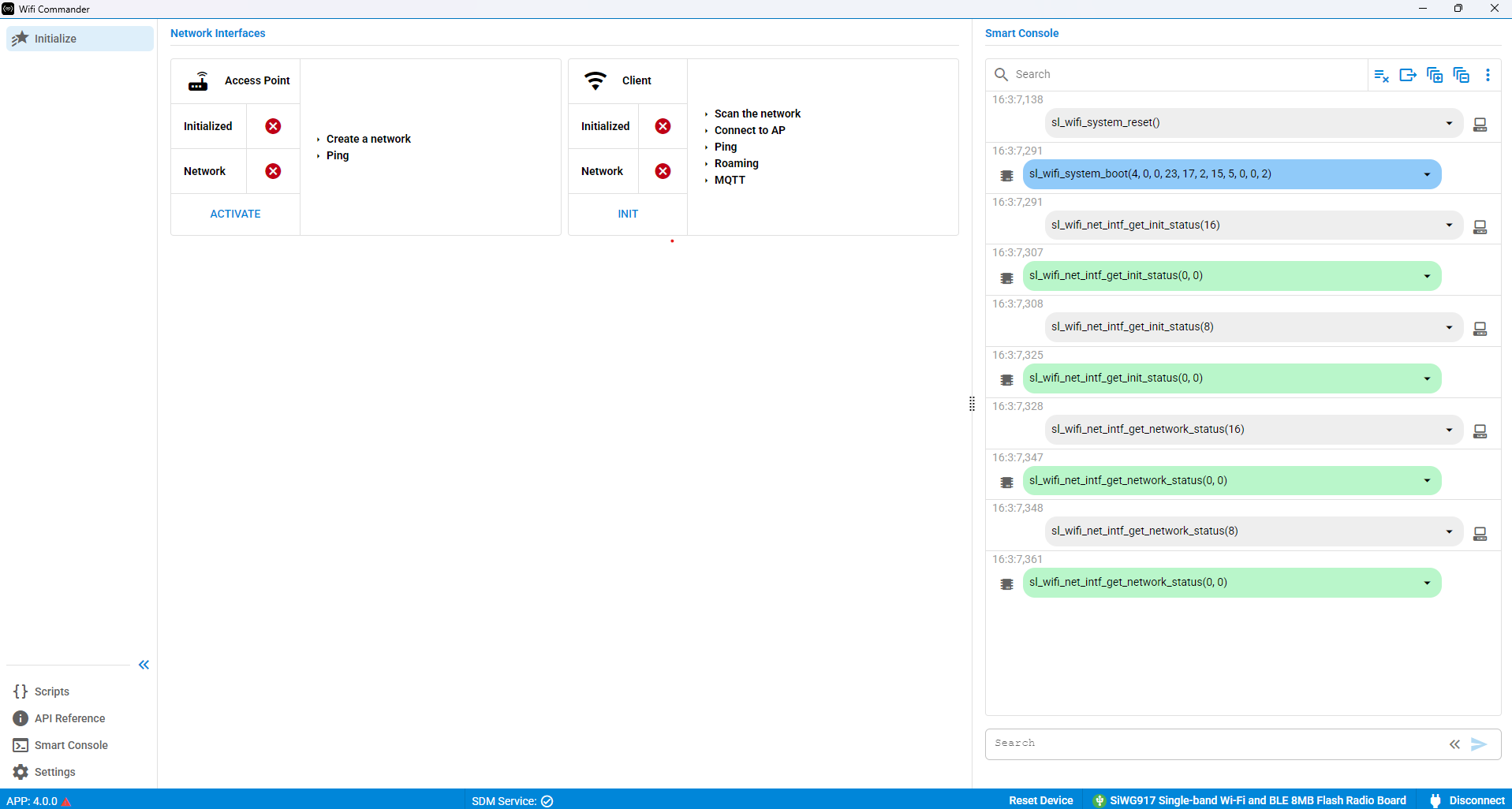Click chip icon at timestamp 16:3:7,325
This screenshot has width=1512, height=809.
pyautogui.click(x=1006, y=379)
